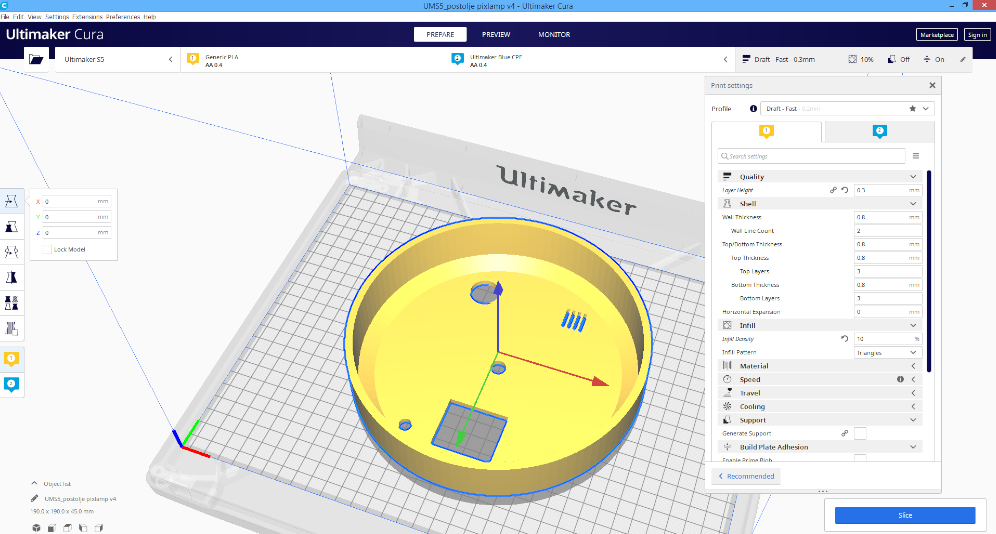Click the Search settings field

811,156
